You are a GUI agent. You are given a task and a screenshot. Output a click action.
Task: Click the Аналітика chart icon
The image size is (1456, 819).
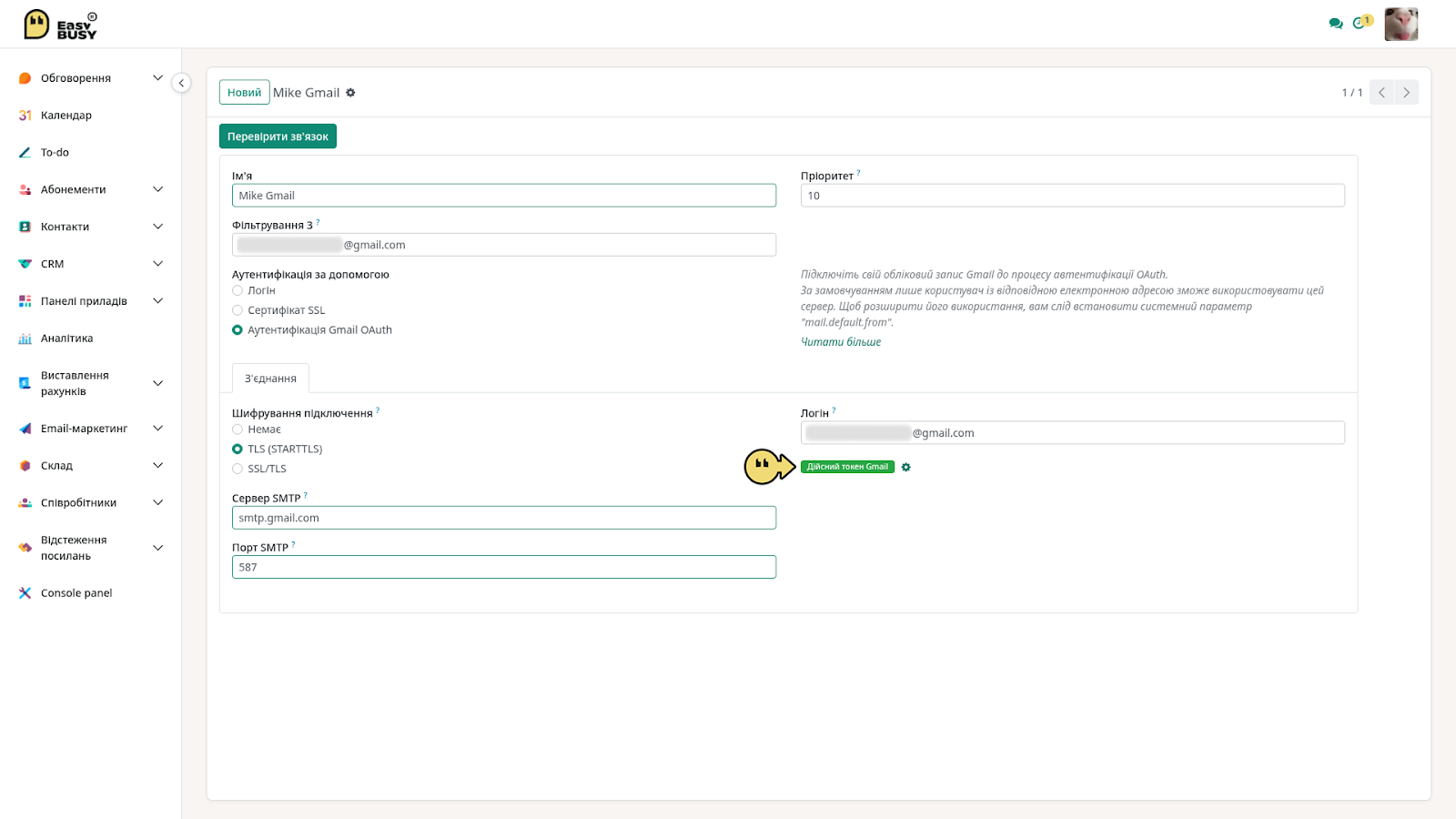coord(25,339)
